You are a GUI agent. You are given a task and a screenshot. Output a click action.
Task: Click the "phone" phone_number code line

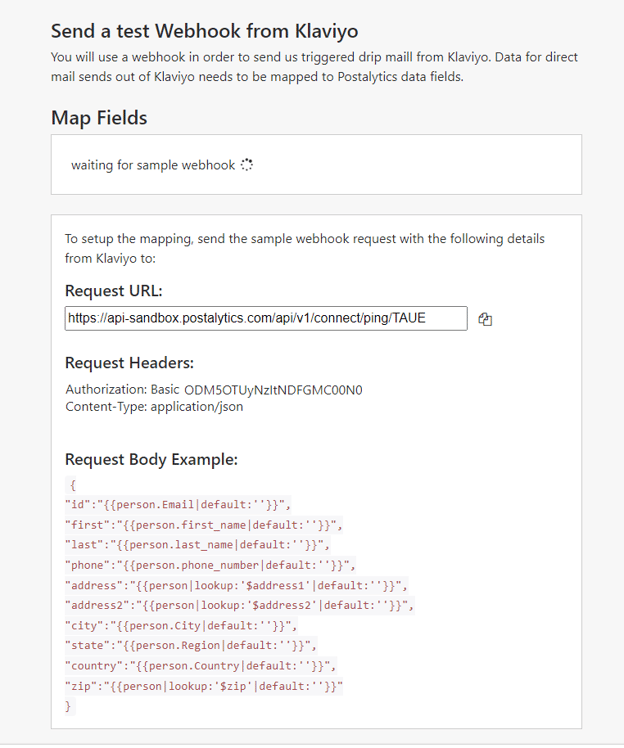tap(210, 565)
